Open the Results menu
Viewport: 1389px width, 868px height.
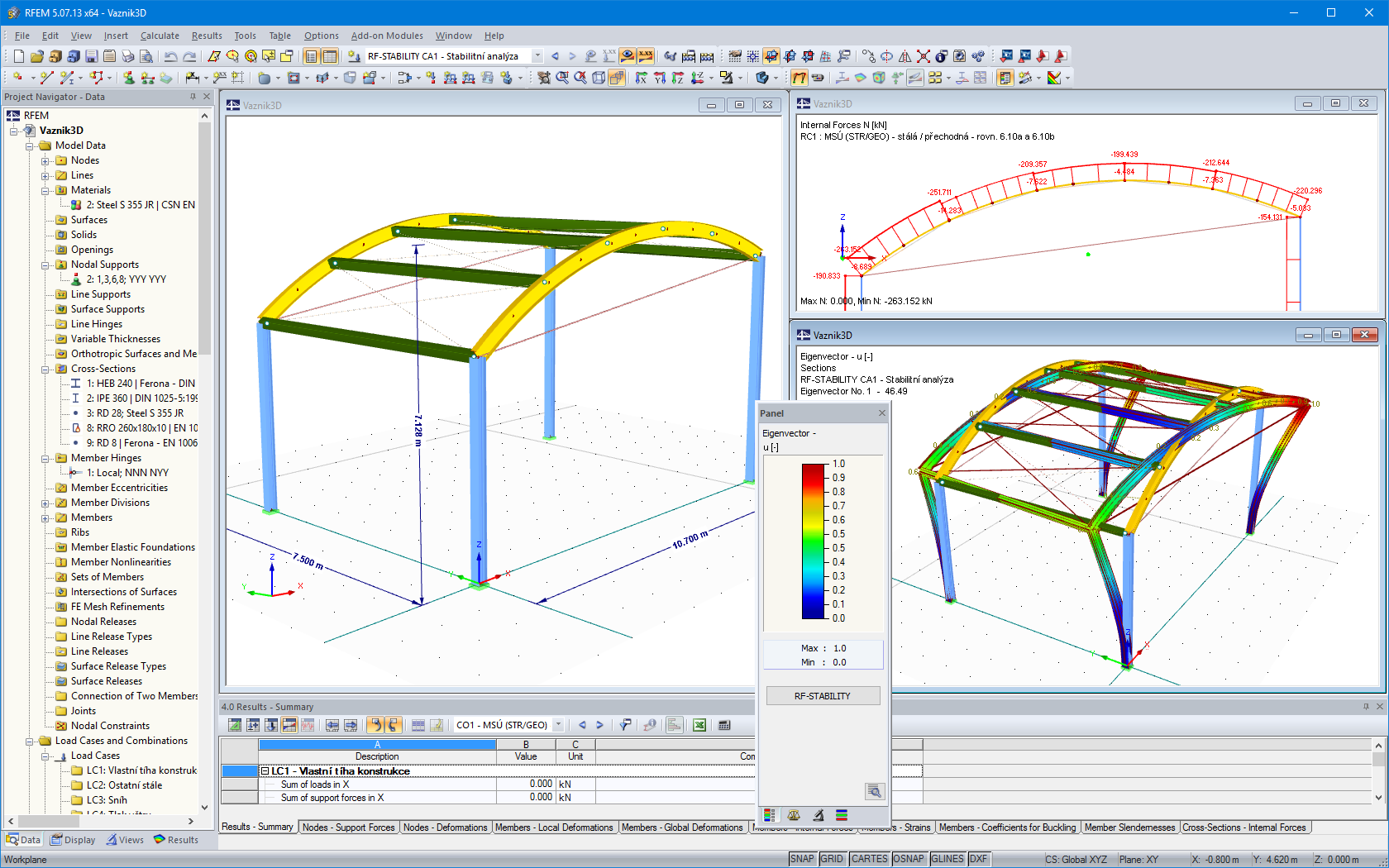tap(207, 36)
